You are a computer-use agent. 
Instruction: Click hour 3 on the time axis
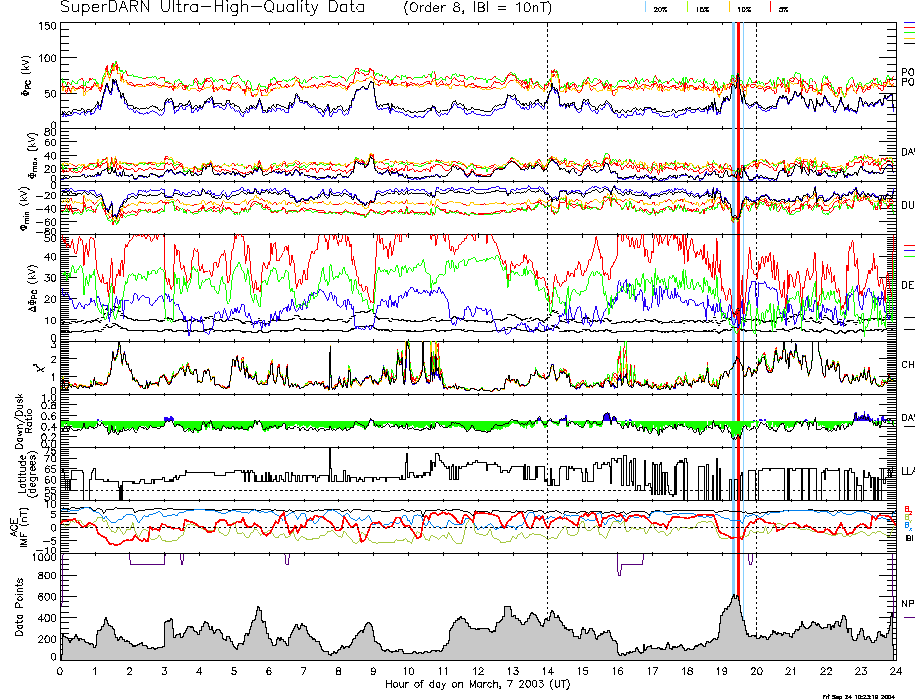[165, 671]
